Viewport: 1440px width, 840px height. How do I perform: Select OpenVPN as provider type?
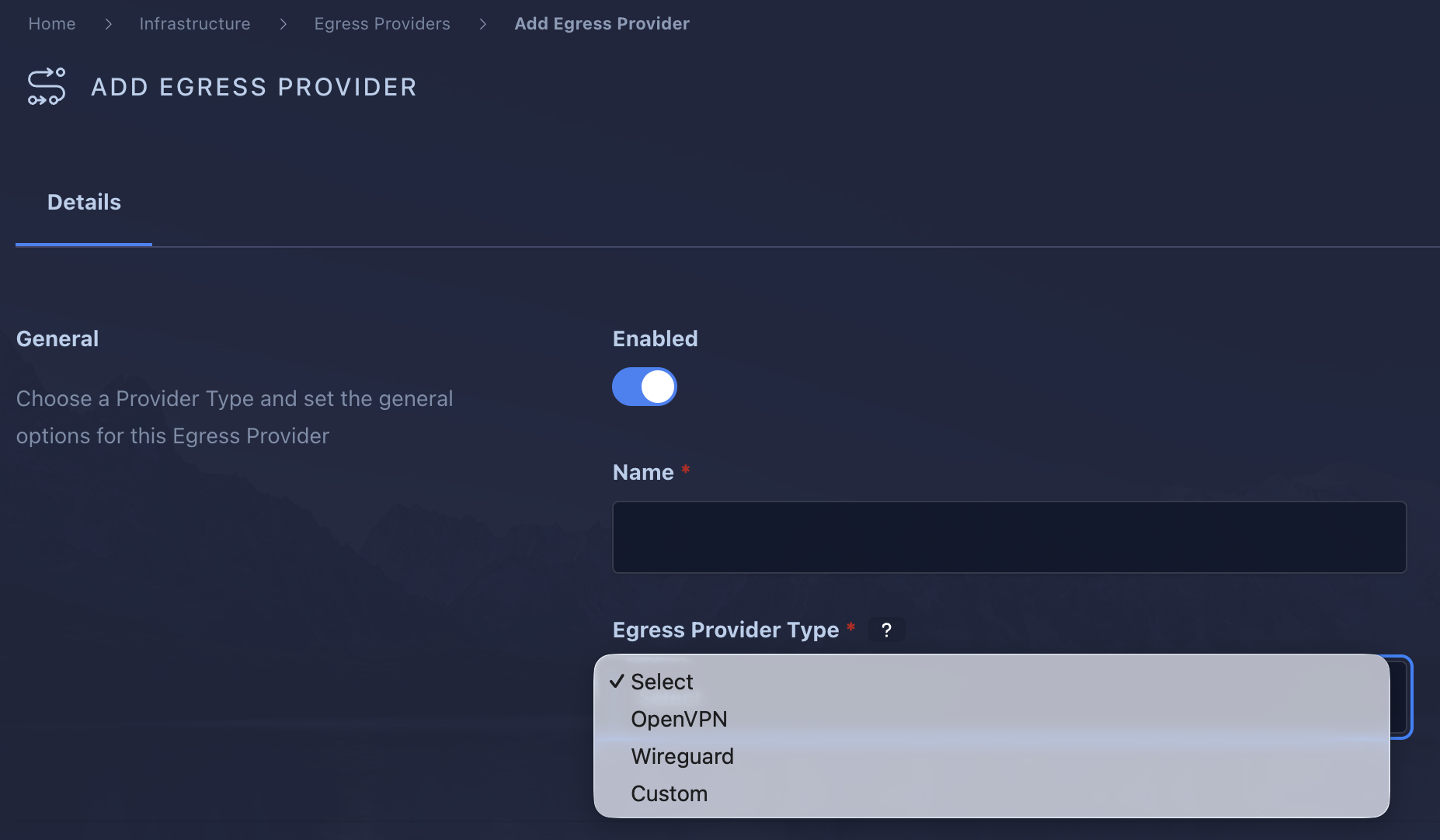pos(679,719)
